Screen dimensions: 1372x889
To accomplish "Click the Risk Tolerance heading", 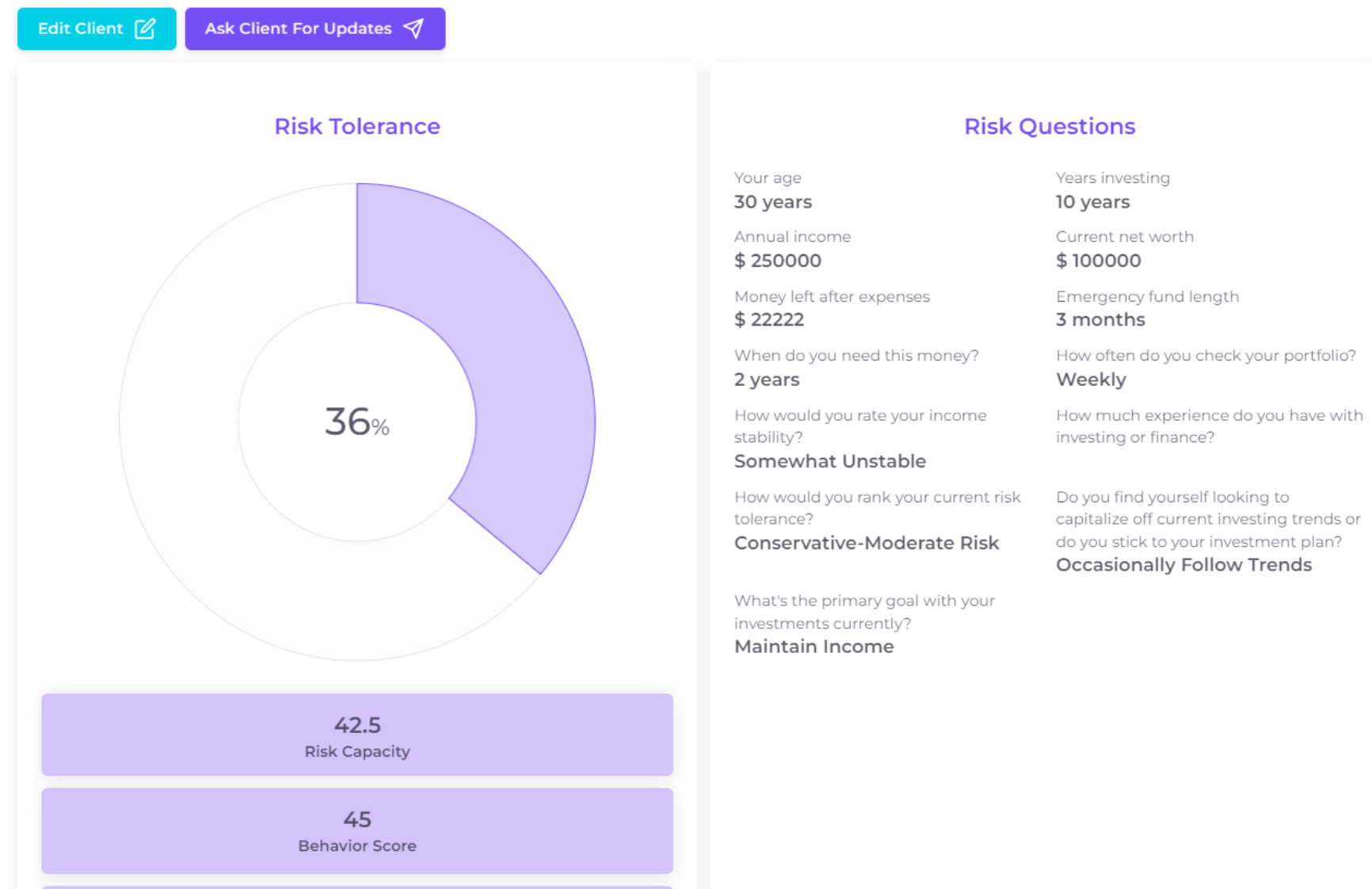I will point(357,126).
